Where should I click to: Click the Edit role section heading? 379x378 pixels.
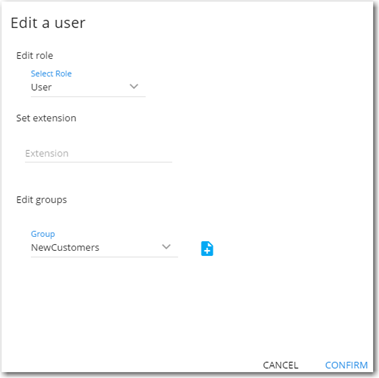click(35, 55)
